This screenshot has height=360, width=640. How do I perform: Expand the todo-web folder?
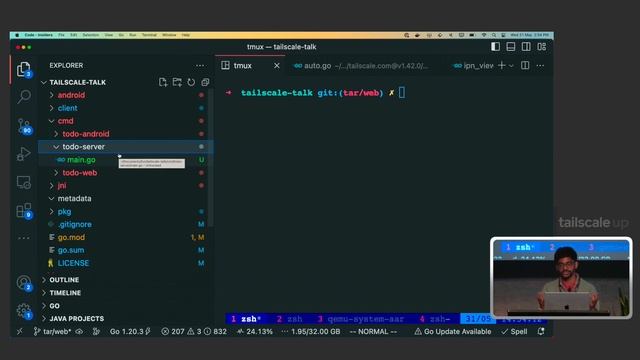56,173
